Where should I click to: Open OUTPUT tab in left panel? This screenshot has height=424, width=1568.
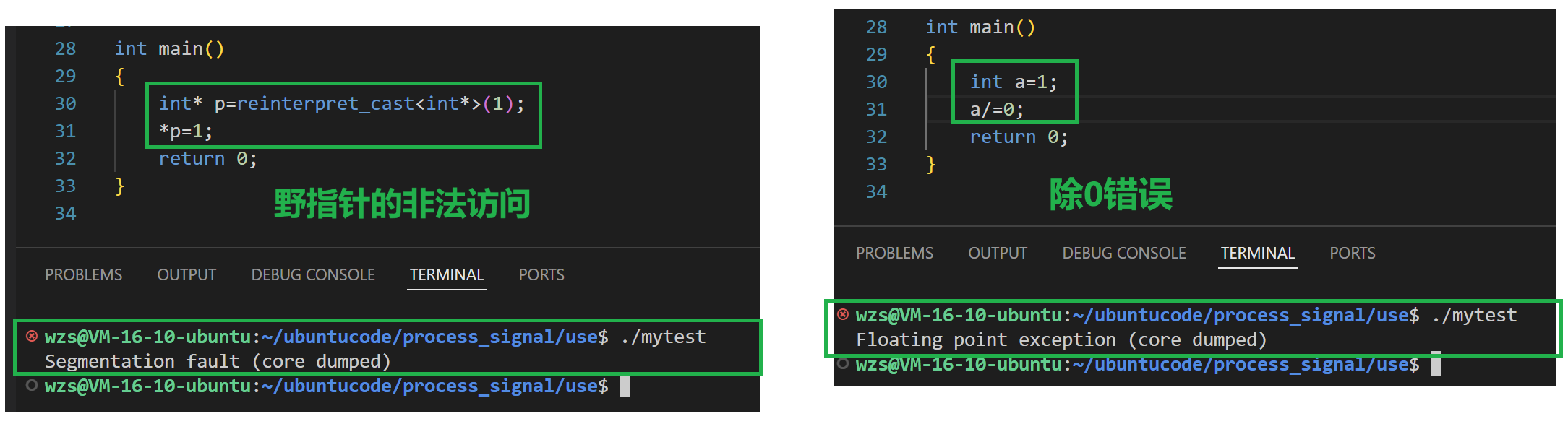(187, 275)
